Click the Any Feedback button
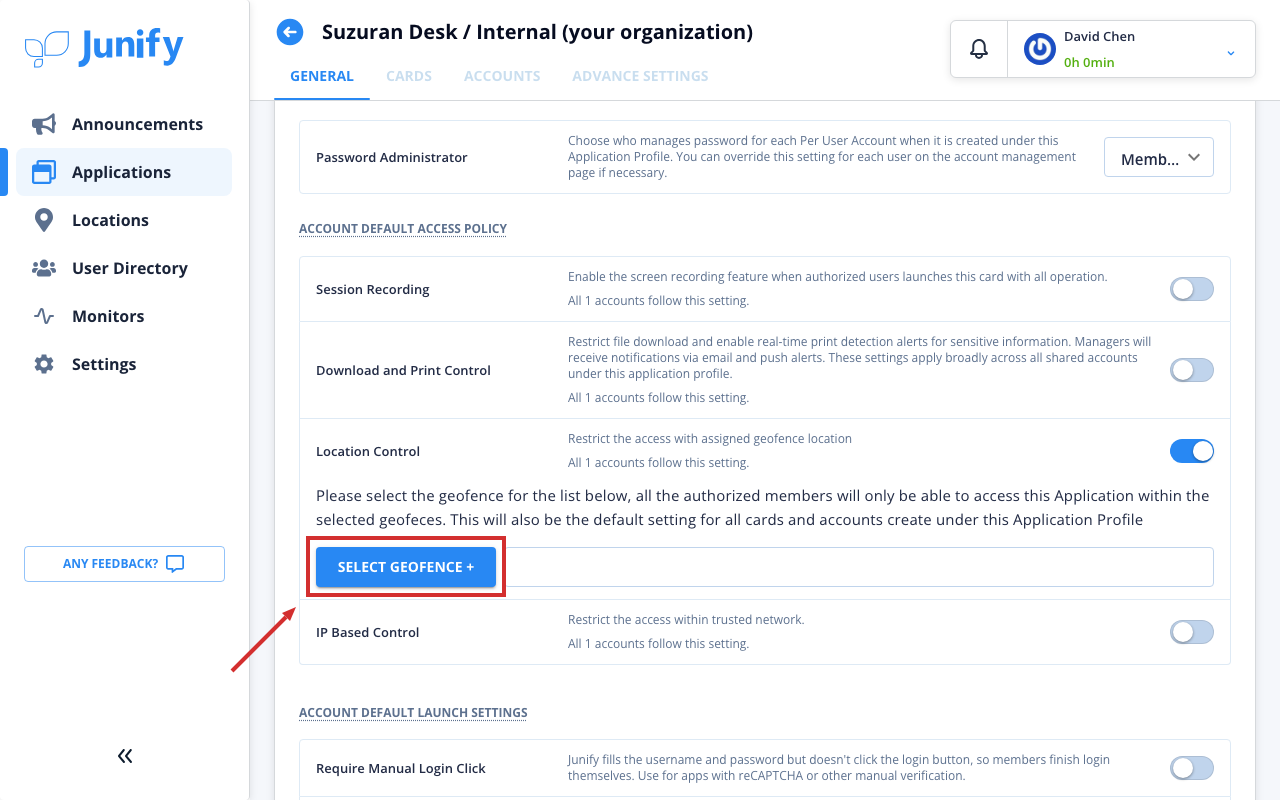 (x=124, y=564)
